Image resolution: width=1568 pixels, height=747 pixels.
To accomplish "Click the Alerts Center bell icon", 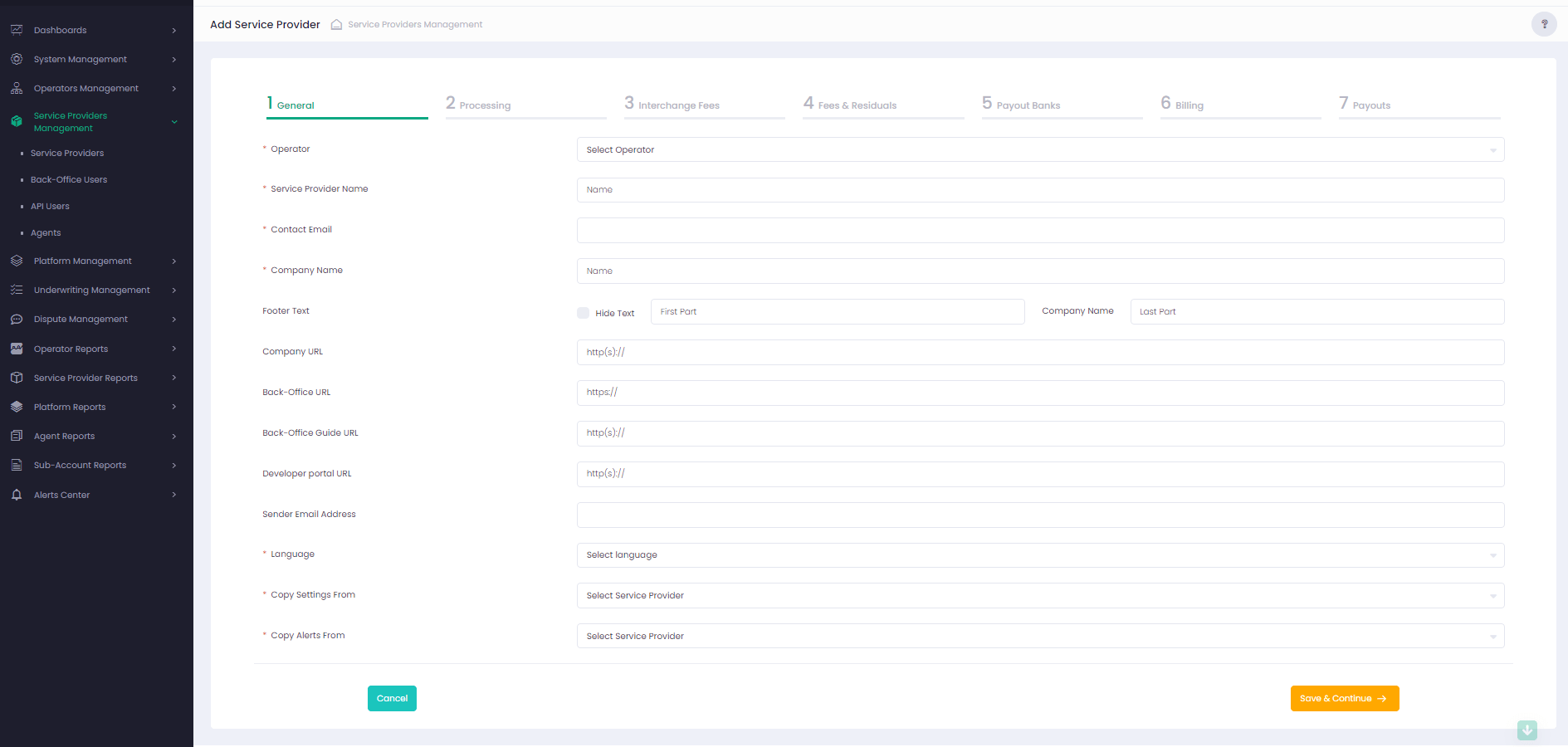I will pos(17,495).
